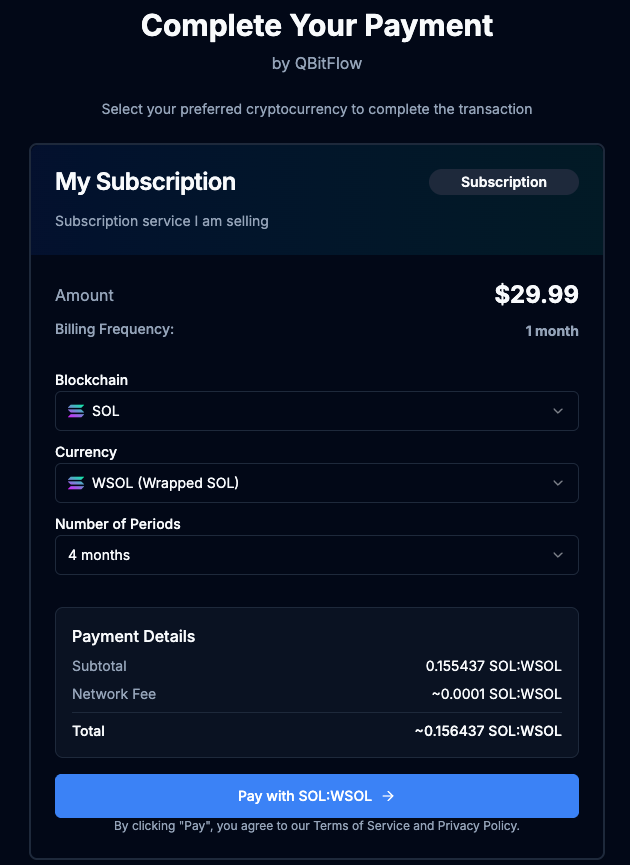Click the Solana icon beside WSOL (Wrapped SOL)
The image size is (630, 865).
point(76,483)
